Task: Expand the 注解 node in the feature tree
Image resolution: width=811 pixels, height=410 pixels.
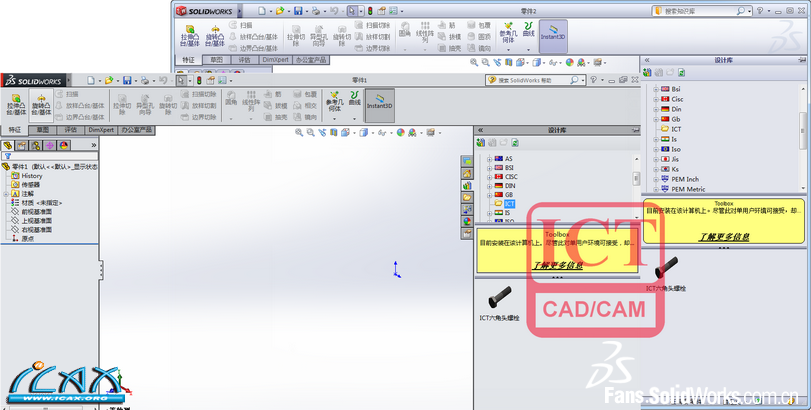Action: click(6, 194)
